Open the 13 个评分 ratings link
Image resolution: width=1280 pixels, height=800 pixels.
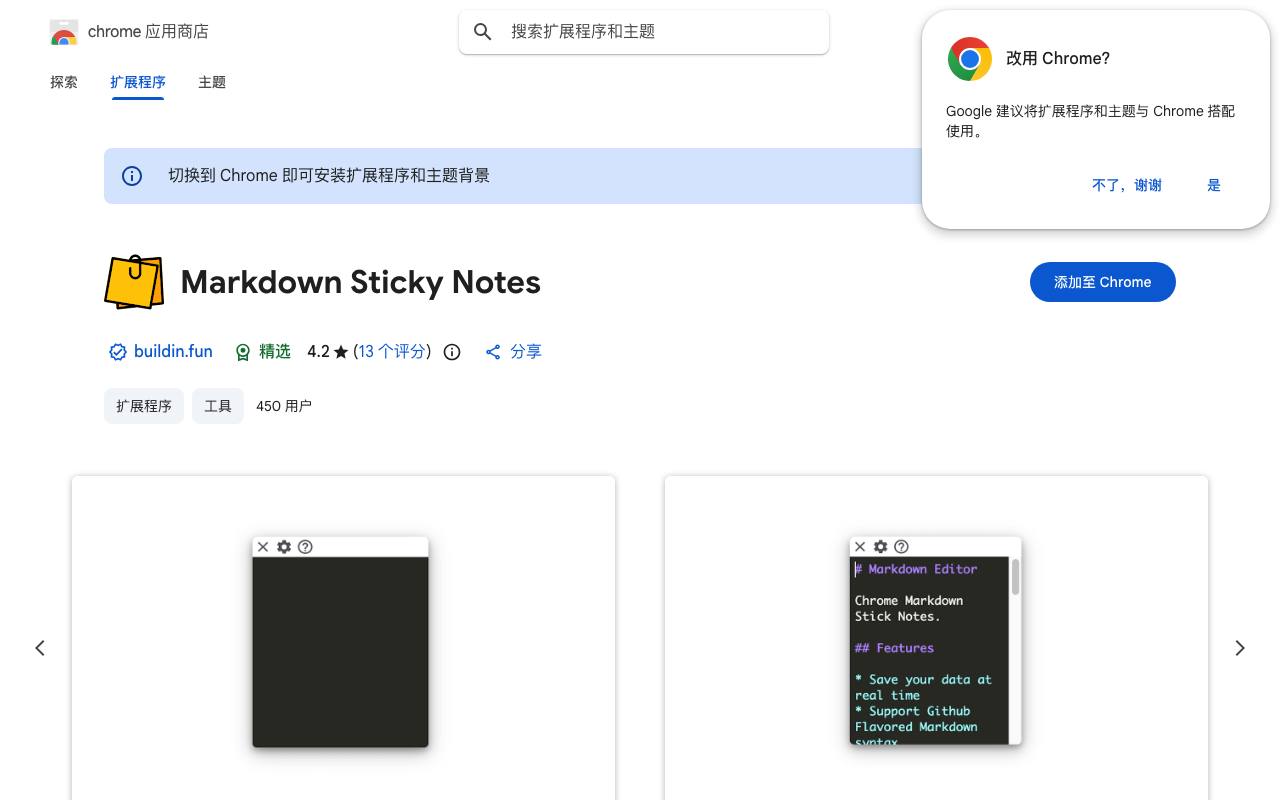(392, 352)
